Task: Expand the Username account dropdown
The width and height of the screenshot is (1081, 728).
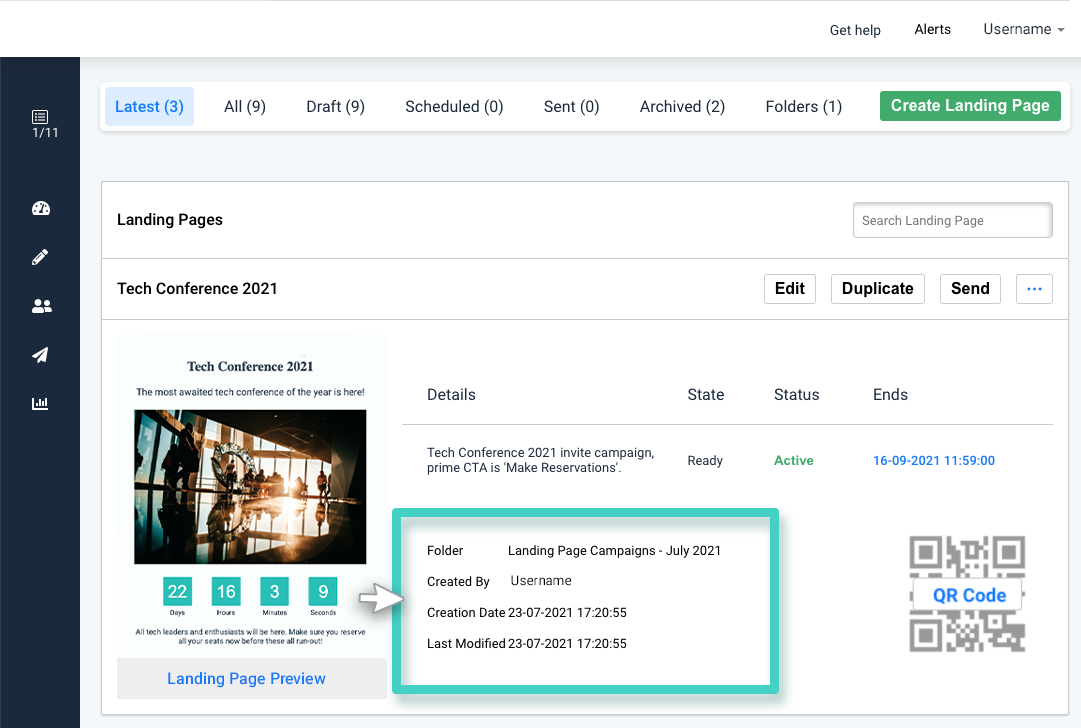Action: pos(1024,30)
